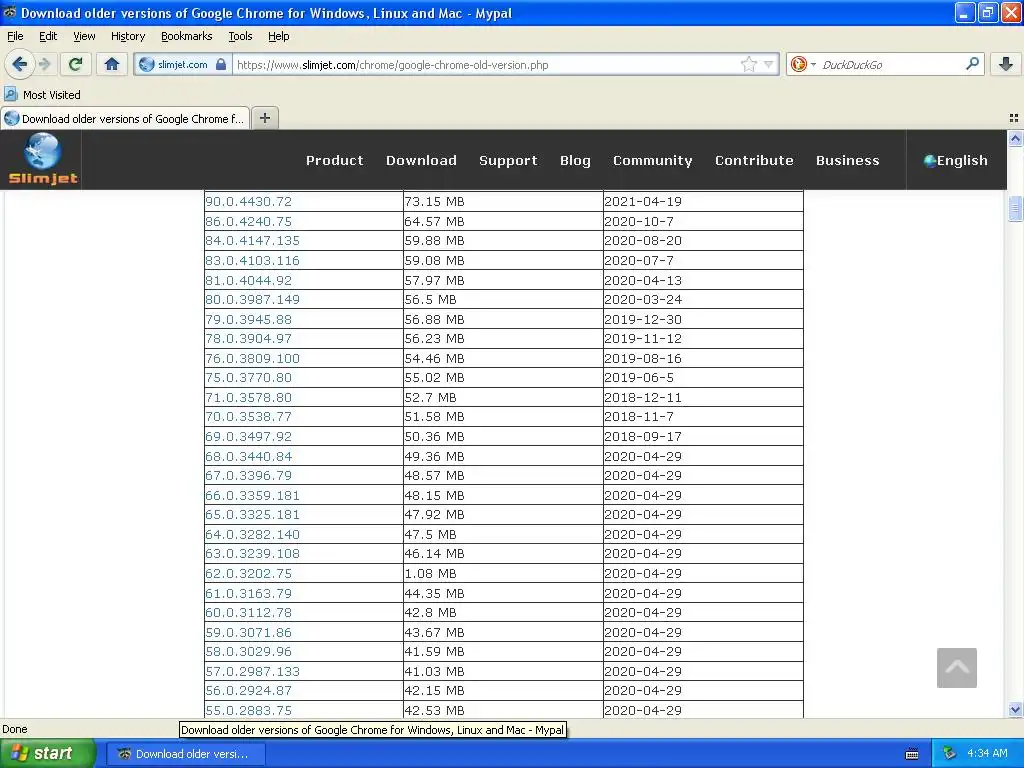Download Chrome version 69.0.3497.92
The height and width of the screenshot is (768, 1024).
(248, 436)
